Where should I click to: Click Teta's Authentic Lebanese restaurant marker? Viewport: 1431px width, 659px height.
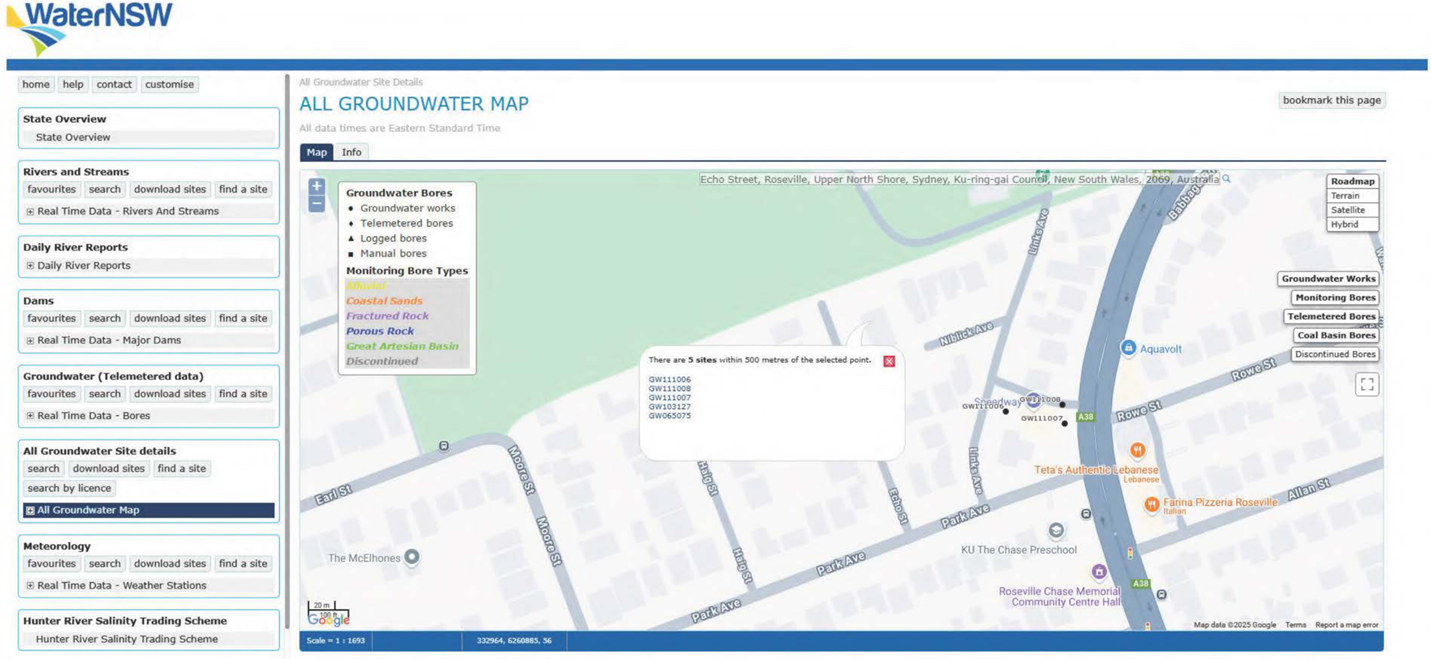1136,450
